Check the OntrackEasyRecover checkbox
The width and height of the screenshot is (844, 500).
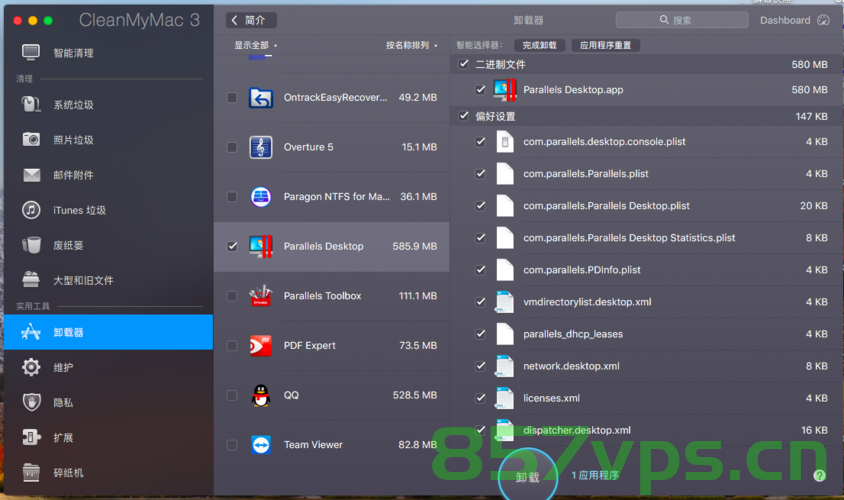point(232,97)
